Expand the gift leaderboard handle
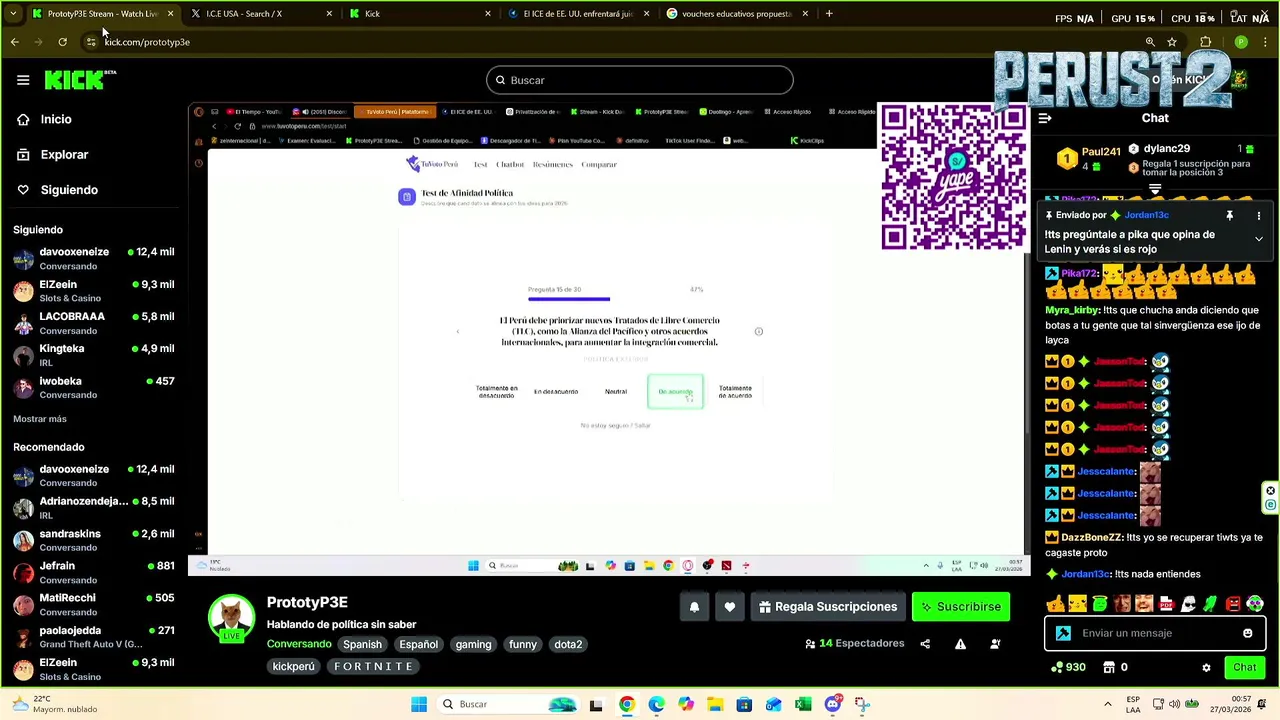The height and width of the screenshot is (720, 1280). (x=1155, y=188)
